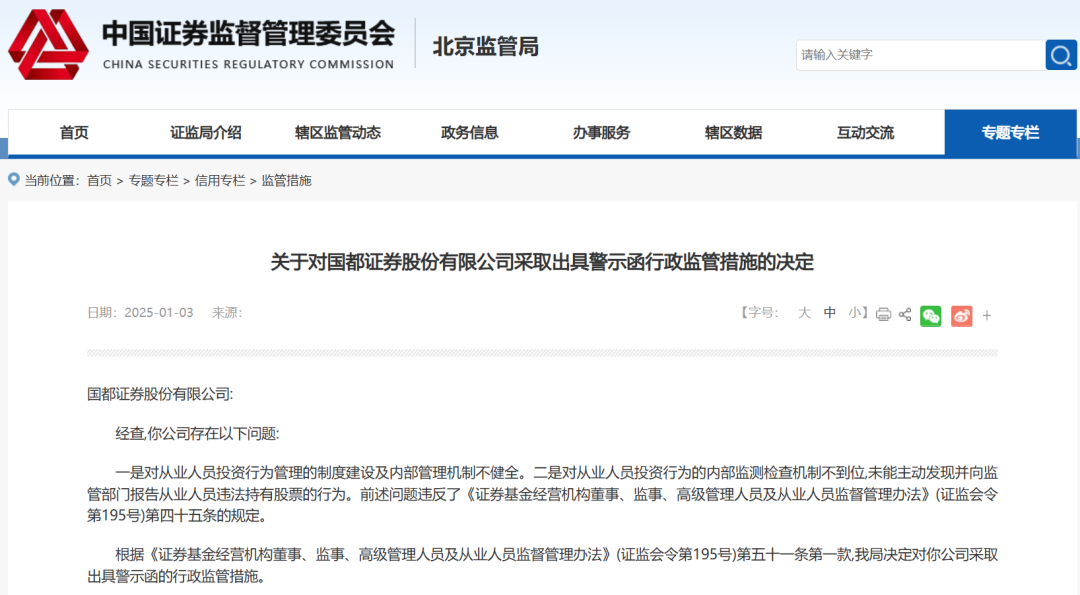
Task: Set font size to small (小)
Action: (x=855, y=313)
